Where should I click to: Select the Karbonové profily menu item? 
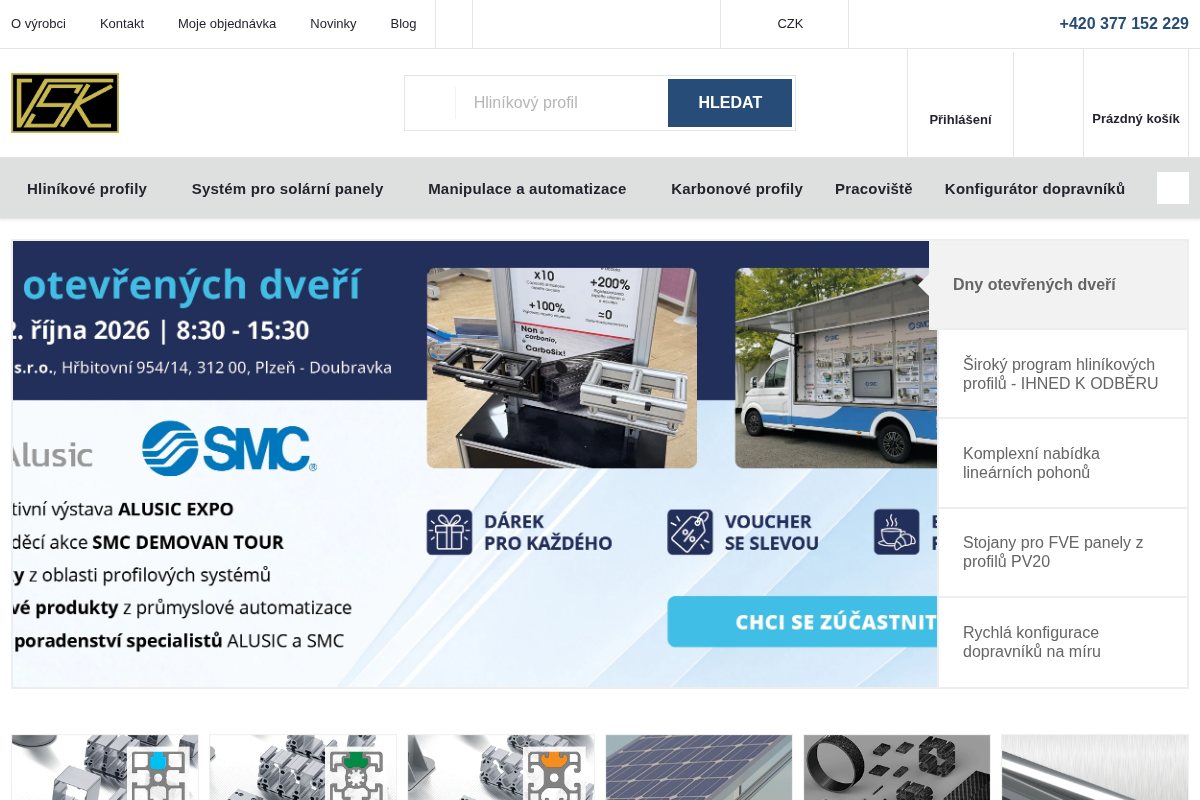[x=737, y=188]
